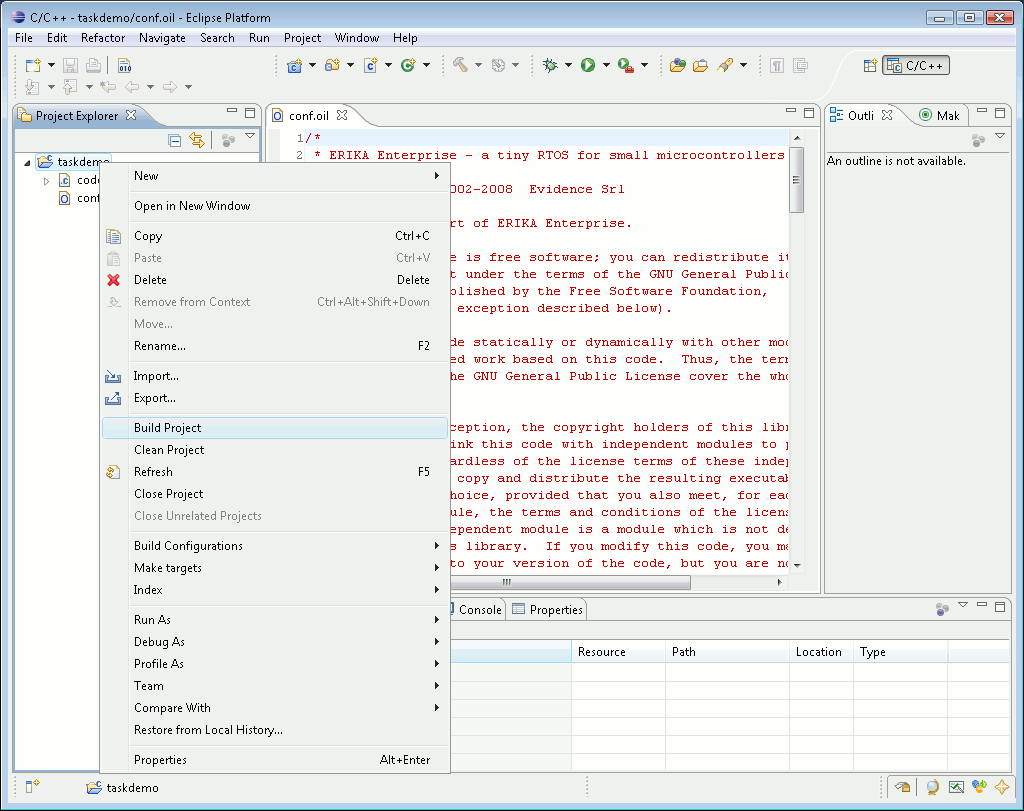
Task: Select Build Project in context menu
Action: pyautogui.click(x=275, y=428)
